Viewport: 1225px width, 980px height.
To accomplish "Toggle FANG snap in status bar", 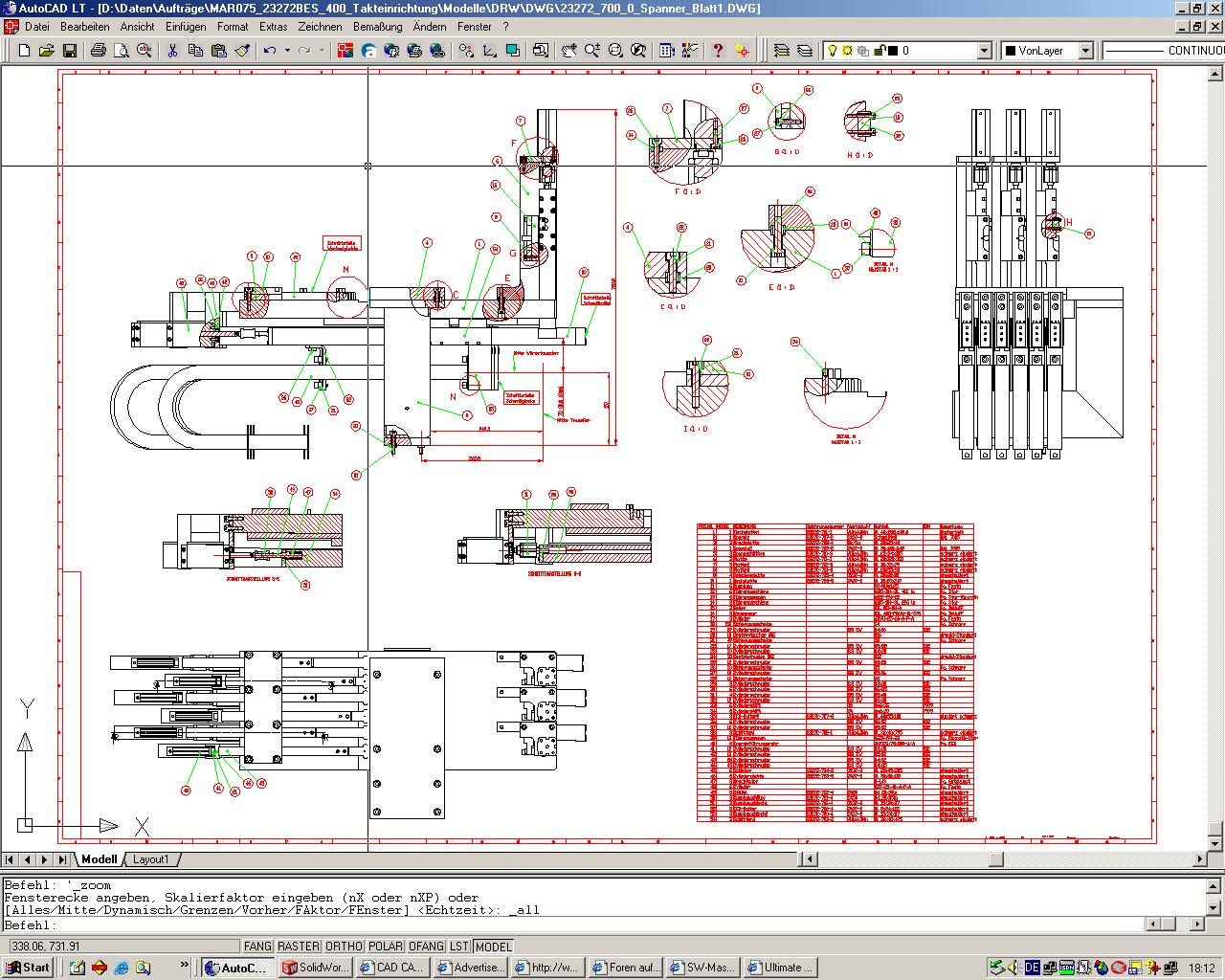I will coord(257,947).
